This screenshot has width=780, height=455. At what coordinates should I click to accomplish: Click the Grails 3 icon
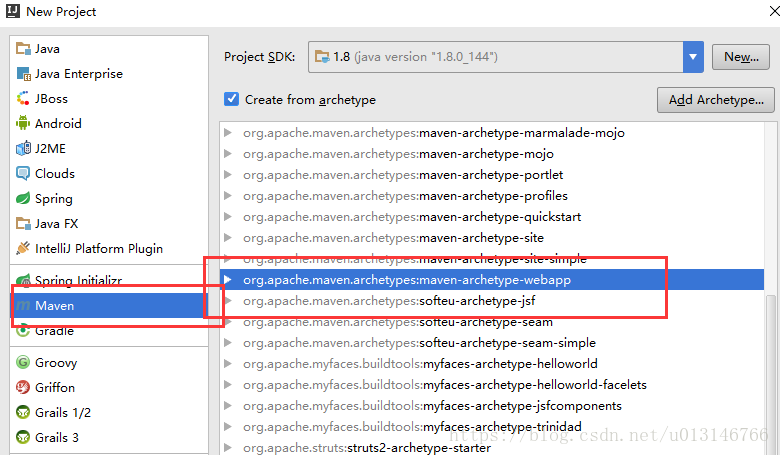(23, 437)
